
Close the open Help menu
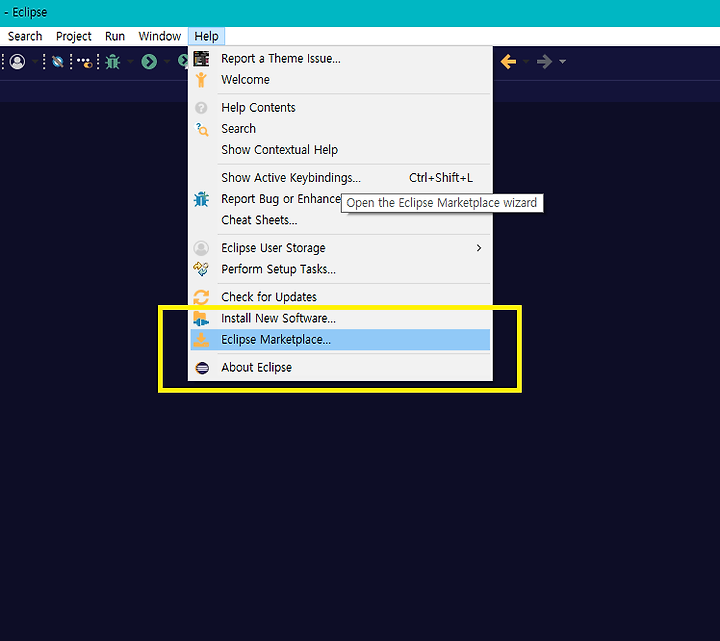[206, 36]
